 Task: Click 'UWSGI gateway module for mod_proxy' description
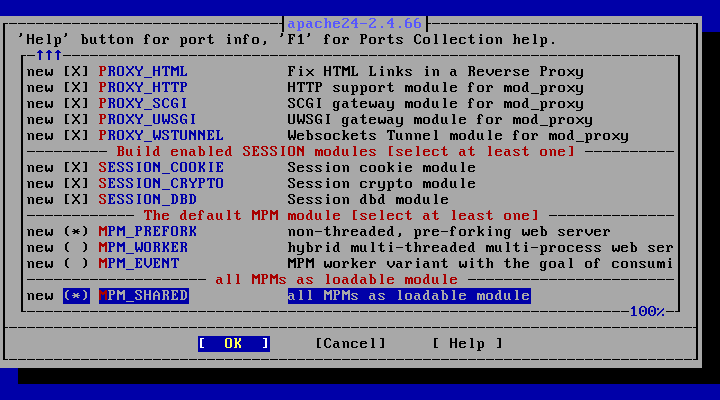[440, 120]
